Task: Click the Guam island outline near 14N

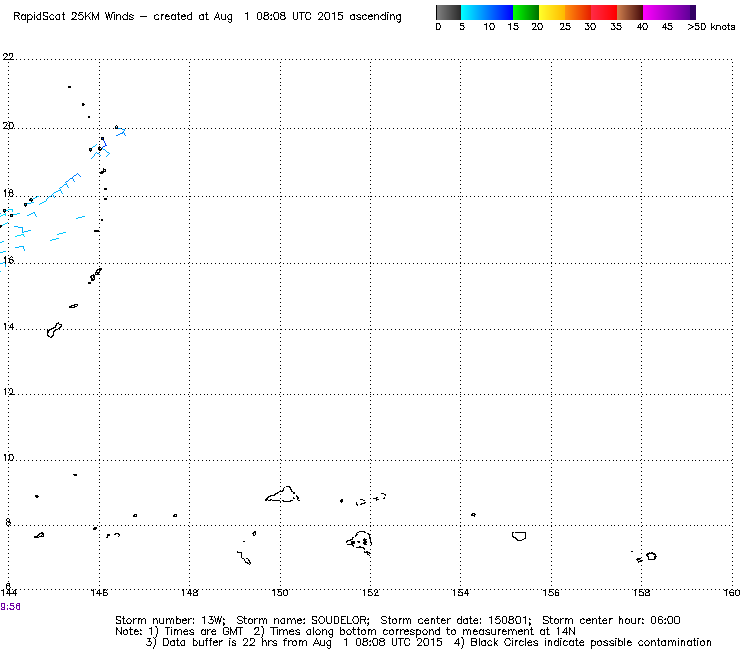Action: pyautogui.click(x=54, y=330)
